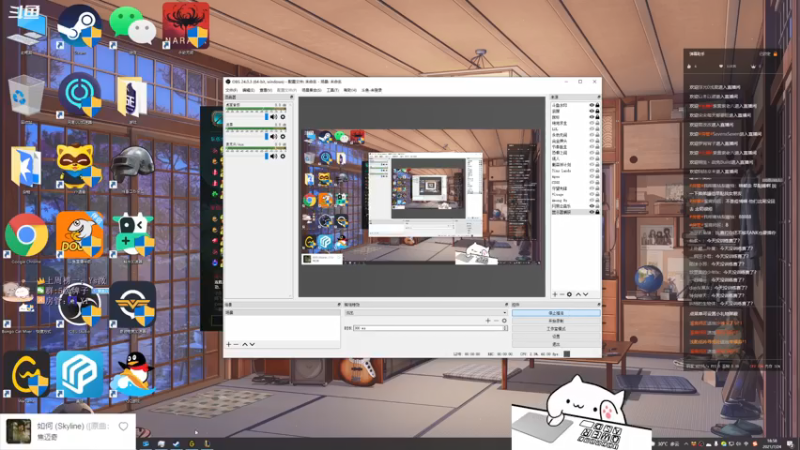Click the Stop Streaming button in controls

point(556,313)
